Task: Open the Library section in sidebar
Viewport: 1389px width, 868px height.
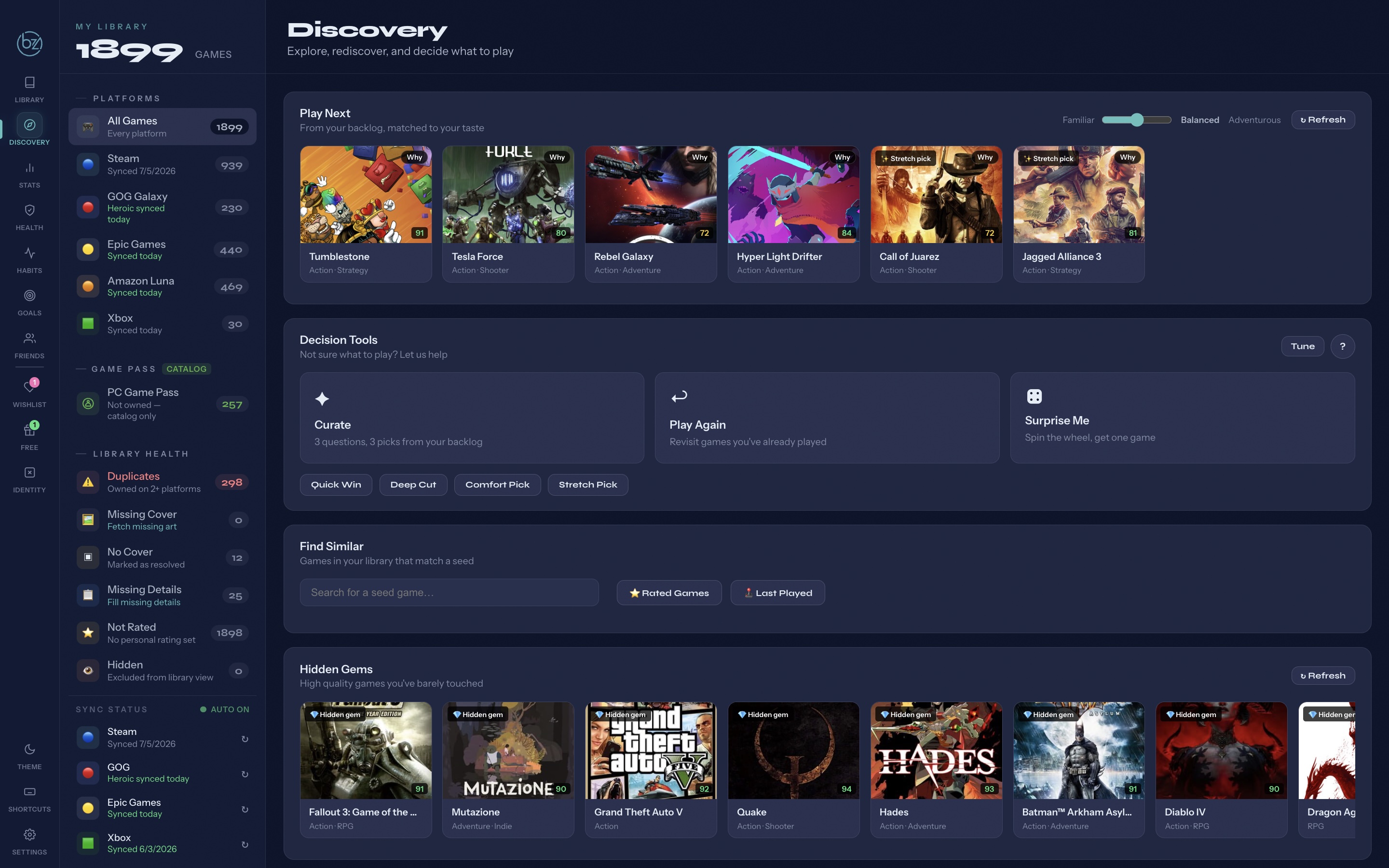Action: 29,89
